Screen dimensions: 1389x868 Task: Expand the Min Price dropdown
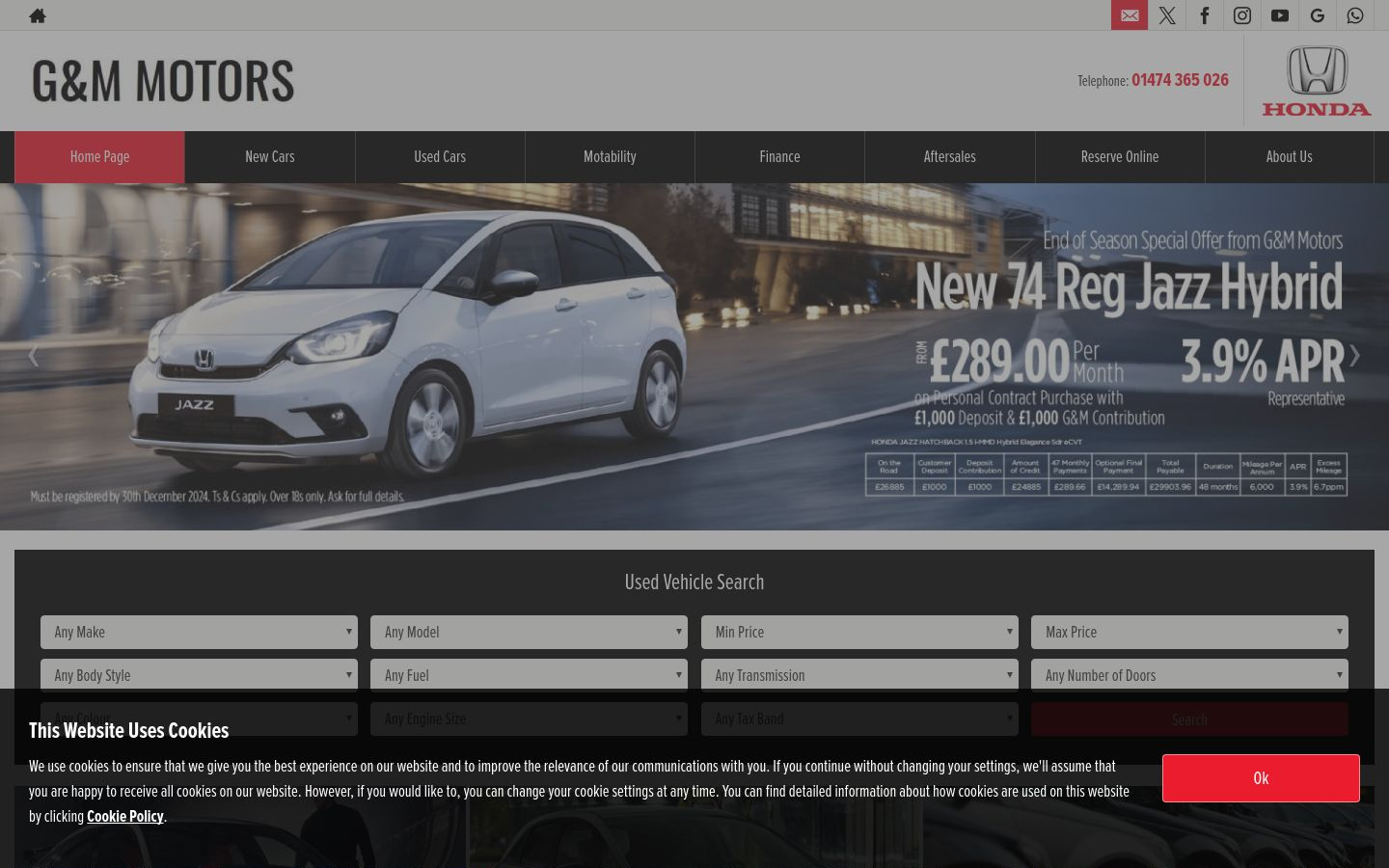click(x=859, y=632)
